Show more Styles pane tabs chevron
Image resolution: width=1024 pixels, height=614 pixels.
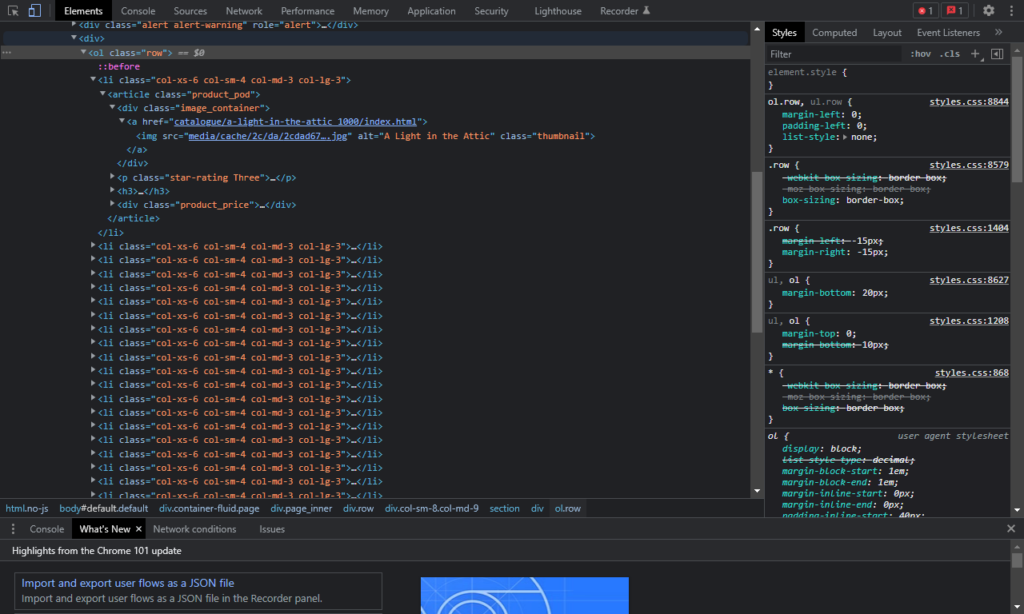coord(998,33)
